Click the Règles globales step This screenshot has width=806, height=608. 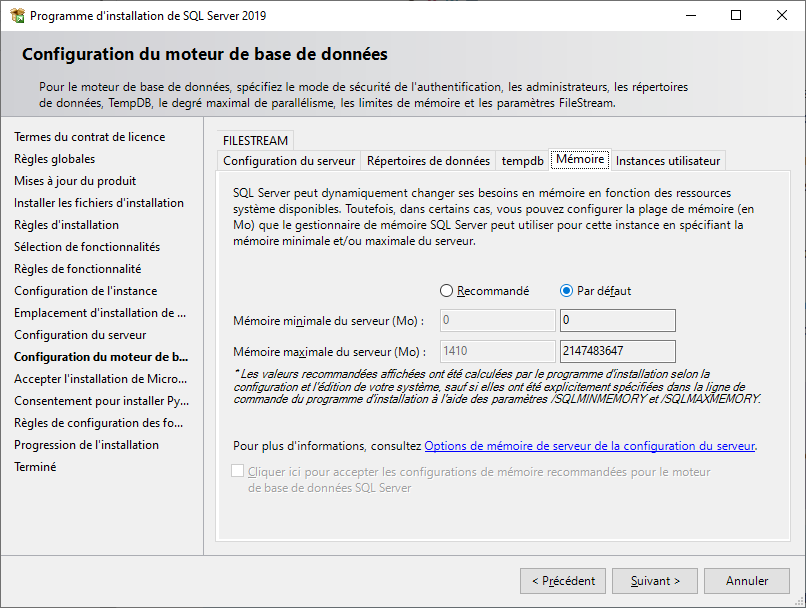tap(54, 159)
